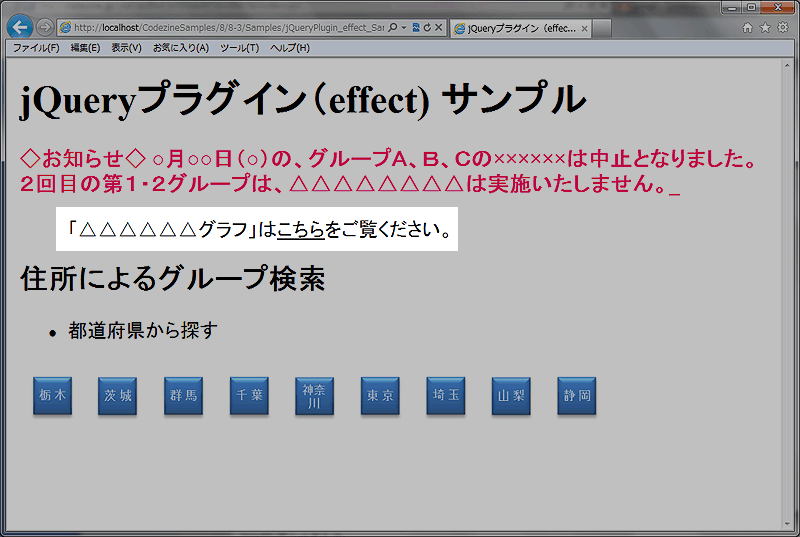Open the お気に入り(A) menu
This screenshot has width=800, height=537.
(181, 48)
